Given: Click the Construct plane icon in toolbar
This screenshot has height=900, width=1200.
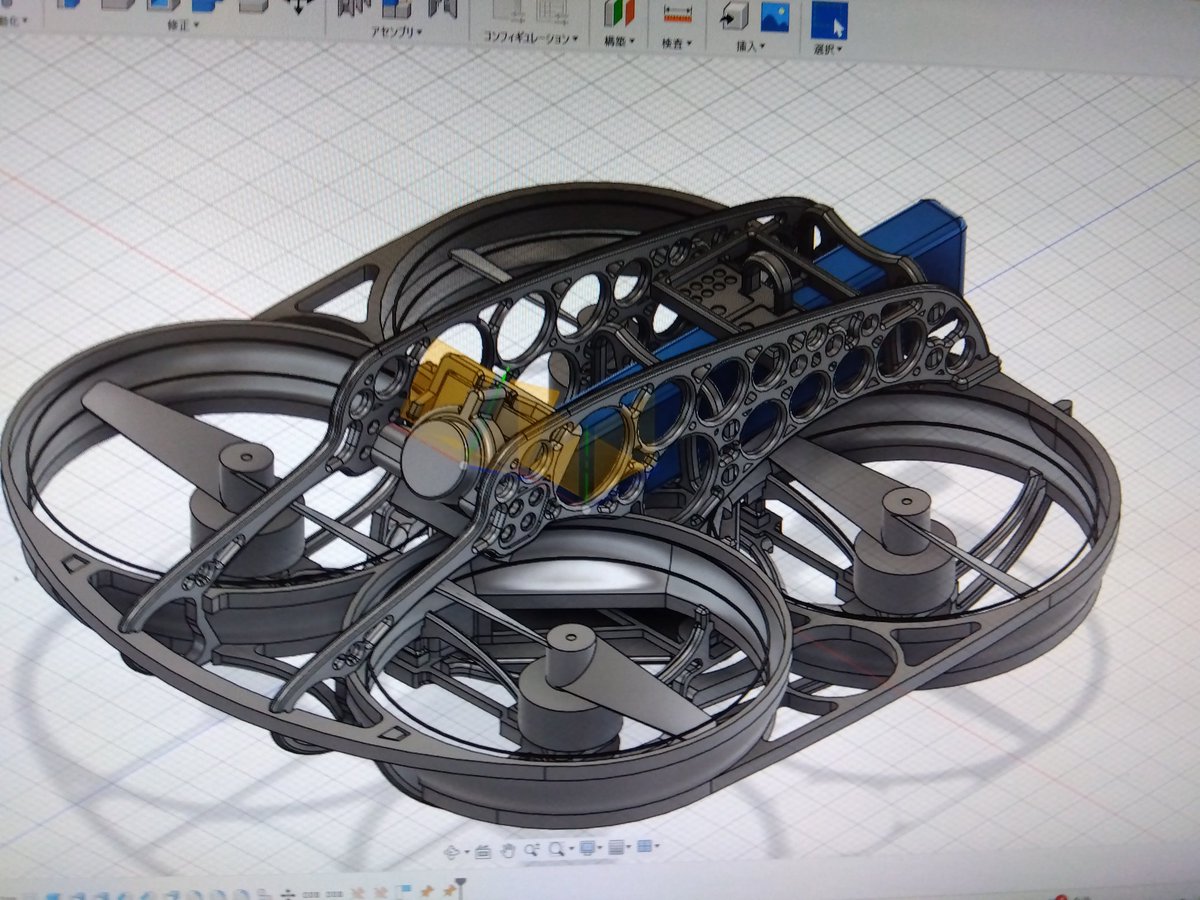Looking at the screenshot, I should click(619, 13).
